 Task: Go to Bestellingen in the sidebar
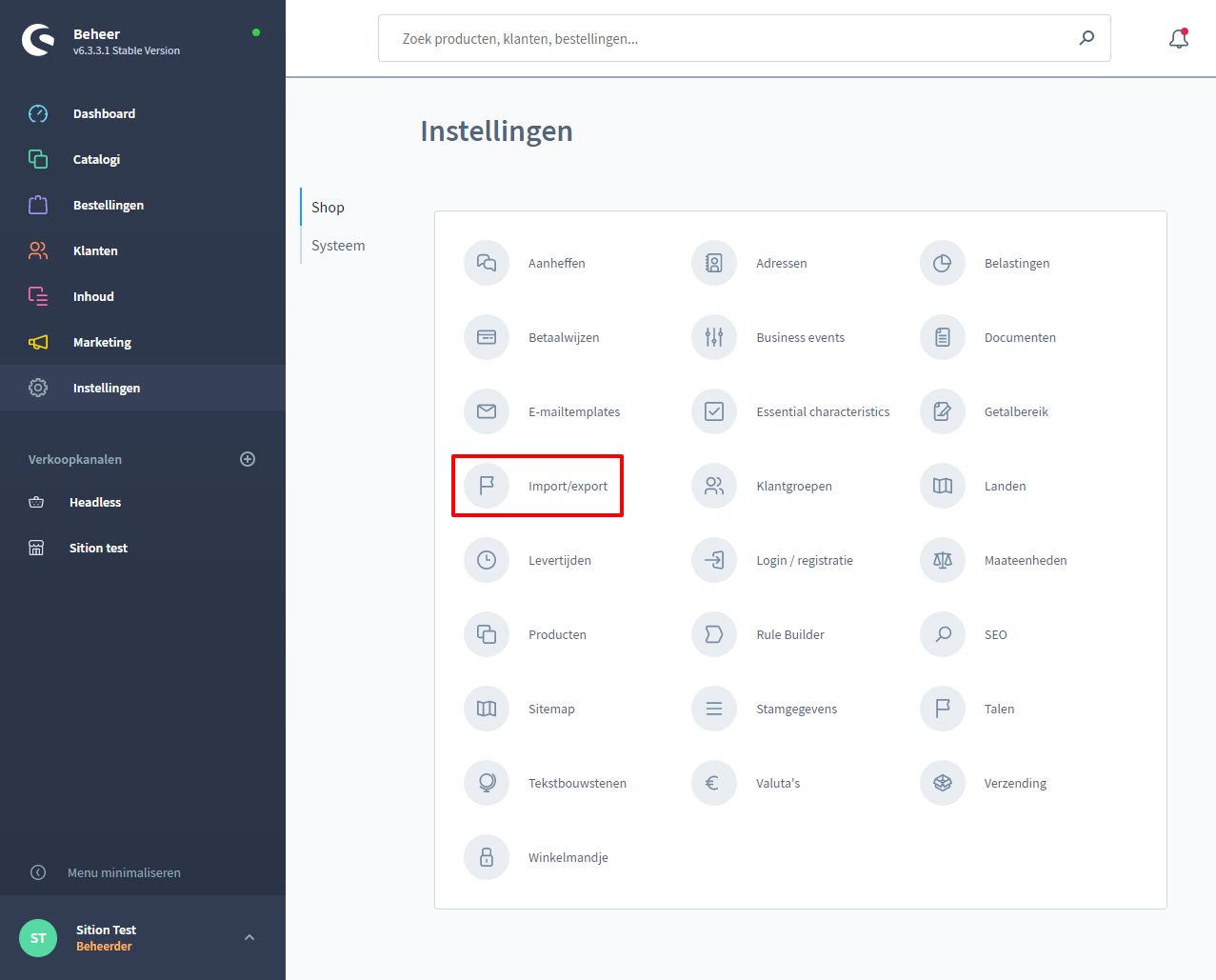(109, 205)
